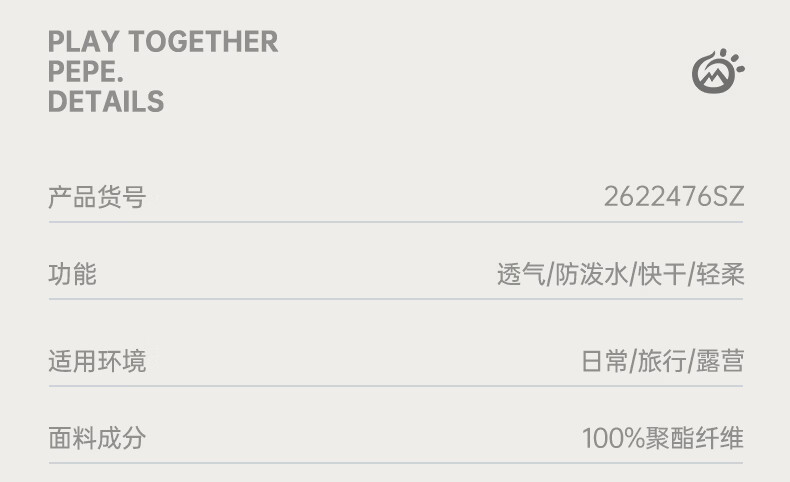
Task: Click the PEPE. heading line
Action: tap(93, 72)
